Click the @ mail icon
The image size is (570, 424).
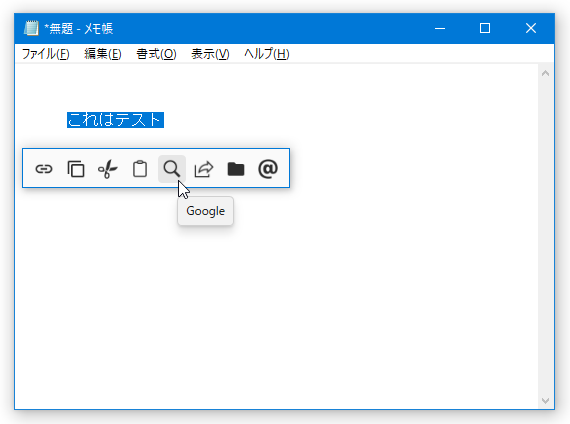[268, 169]
